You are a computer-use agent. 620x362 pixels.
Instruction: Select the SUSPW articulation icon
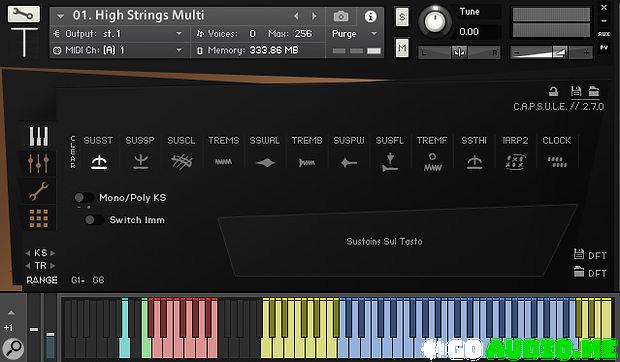click(349, 162)
